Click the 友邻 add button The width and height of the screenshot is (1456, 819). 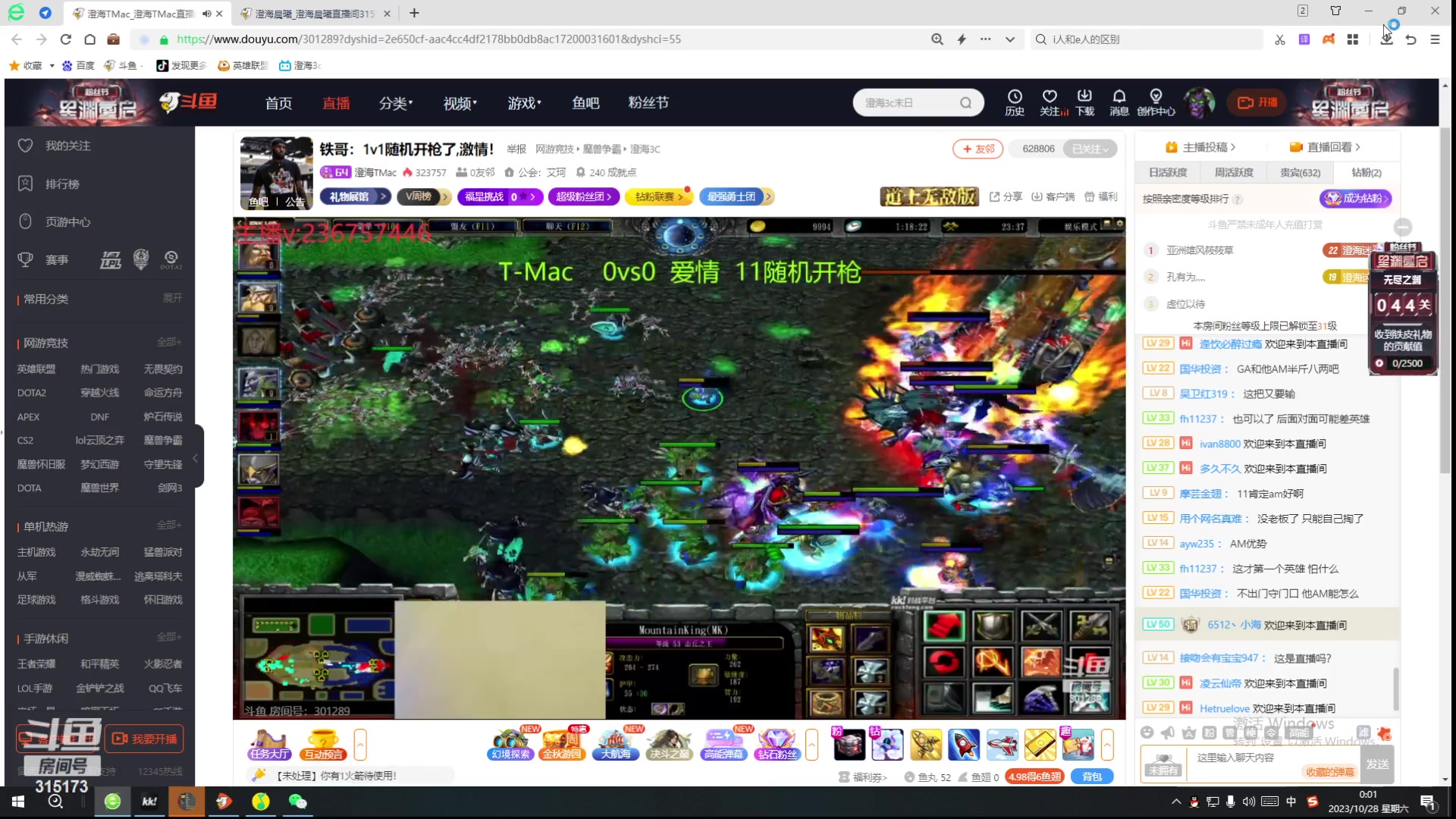[x=978, y=149]
